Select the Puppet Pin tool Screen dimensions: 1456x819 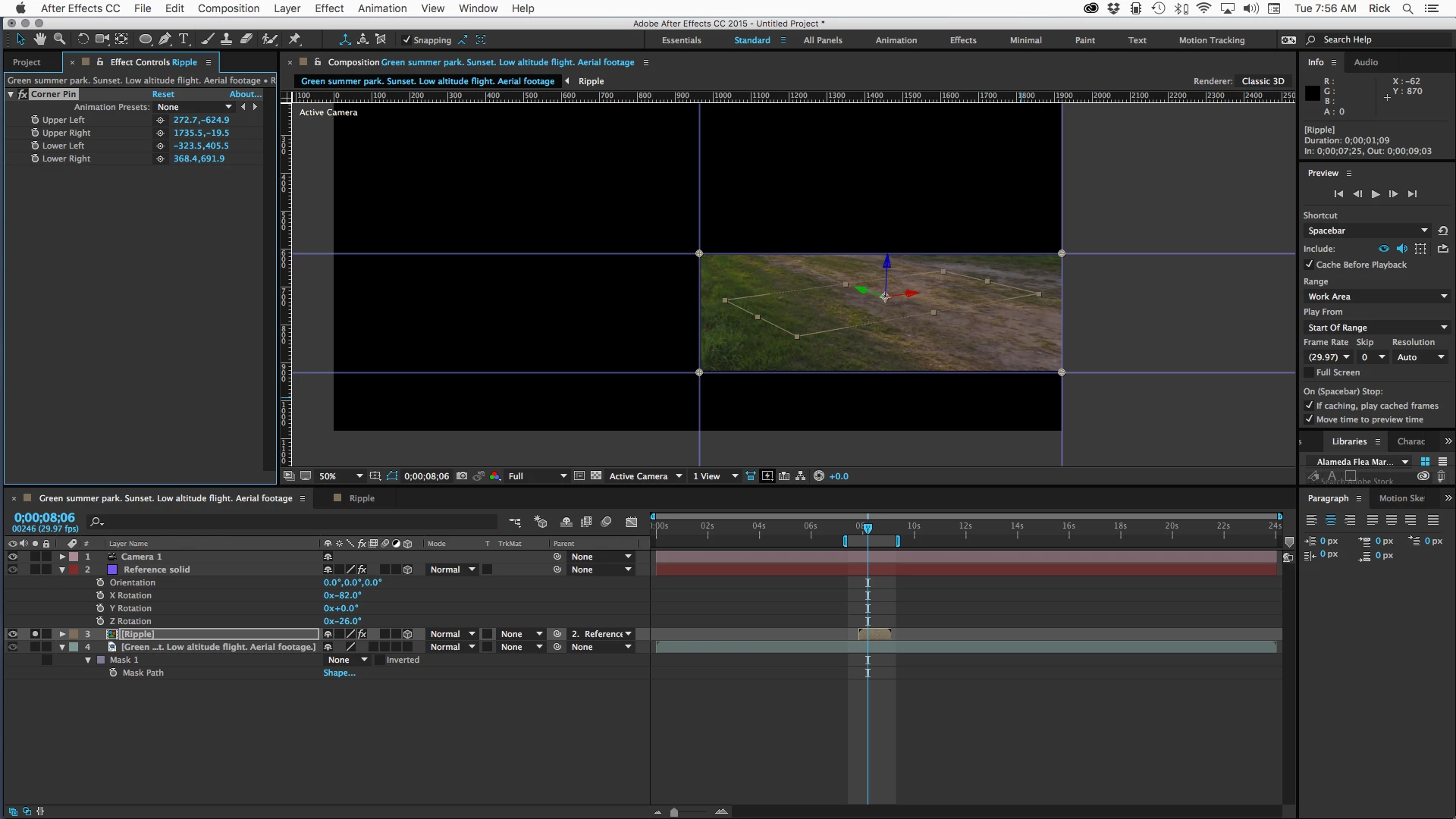click(x=295, y=39)
